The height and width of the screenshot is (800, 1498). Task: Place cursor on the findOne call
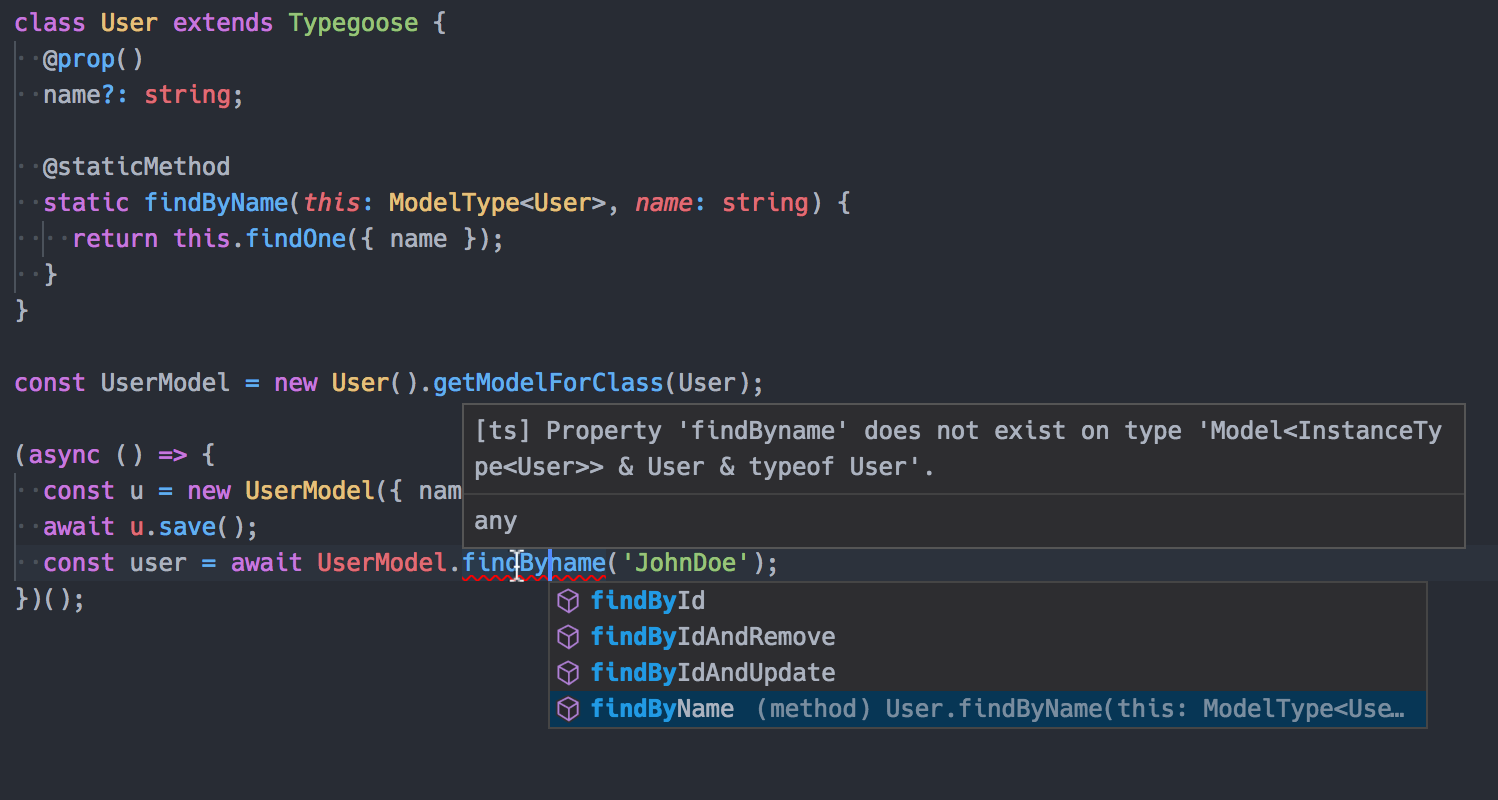coord(295,239)
